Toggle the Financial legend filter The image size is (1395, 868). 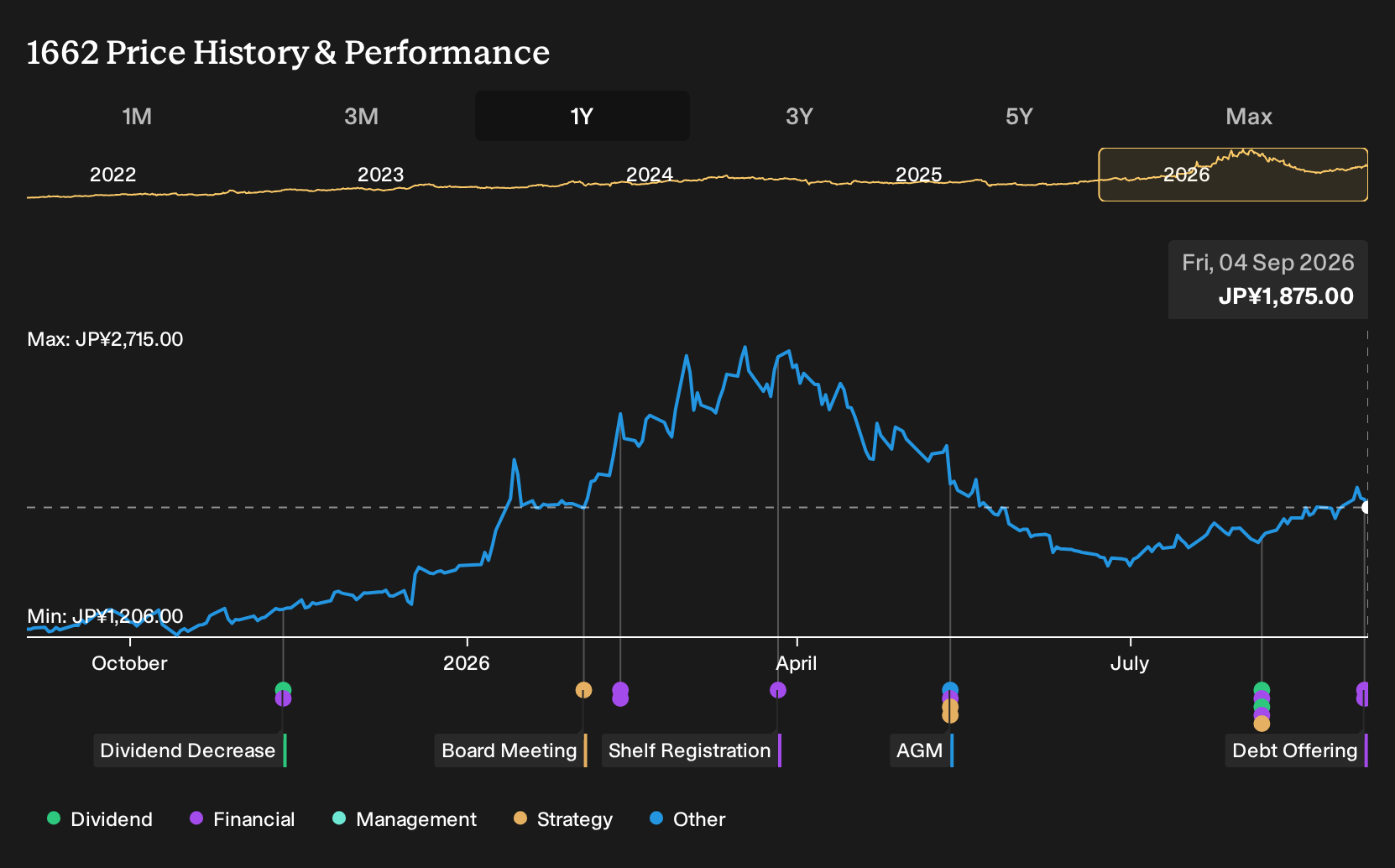point(243,819)
